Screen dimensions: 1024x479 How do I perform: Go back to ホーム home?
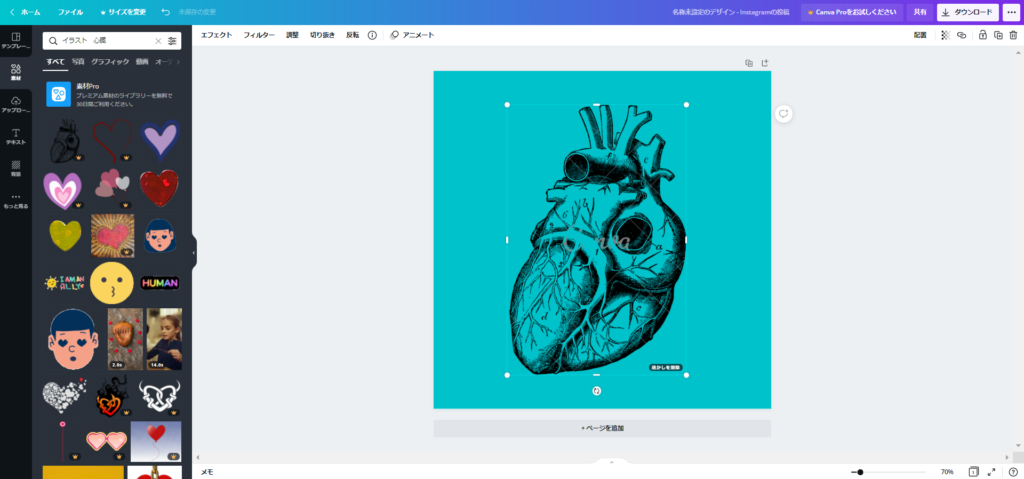25,12
